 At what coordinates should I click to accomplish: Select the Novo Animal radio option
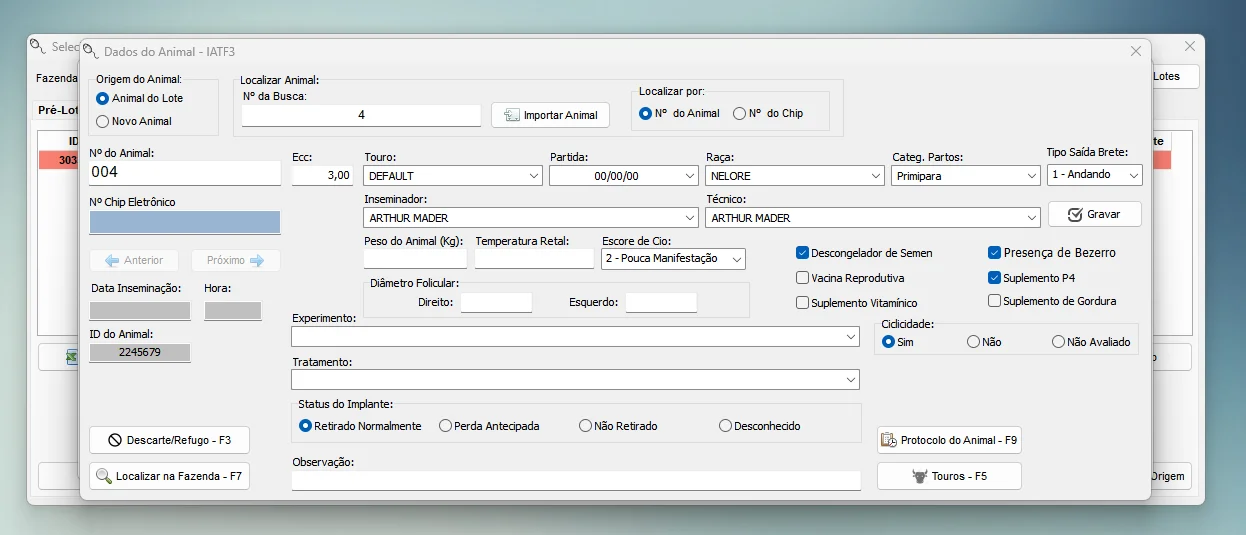pos(134,121)
